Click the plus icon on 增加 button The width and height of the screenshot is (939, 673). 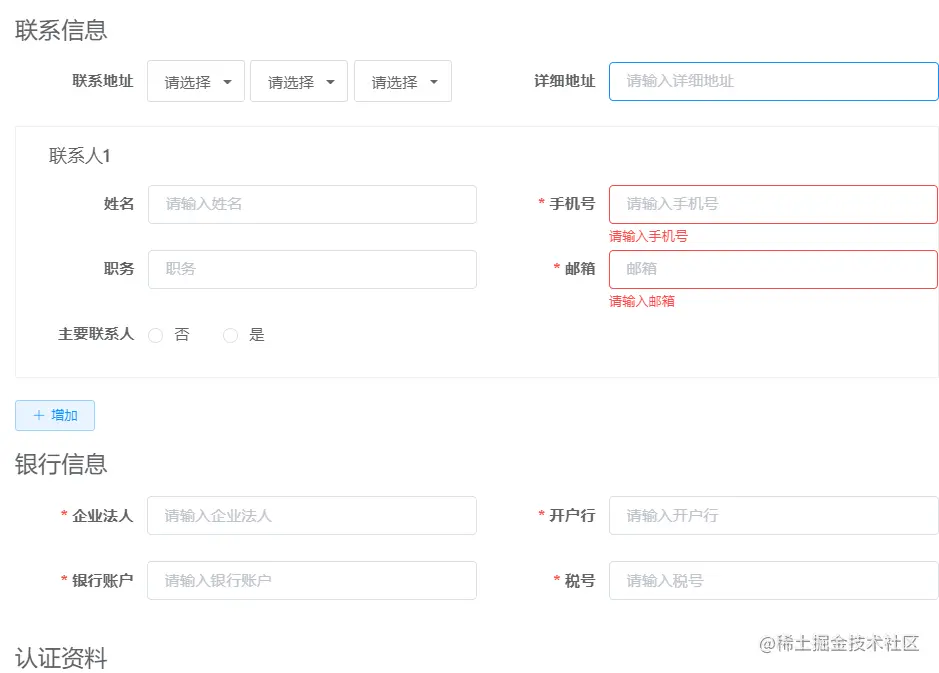click(x=39, y=415)
